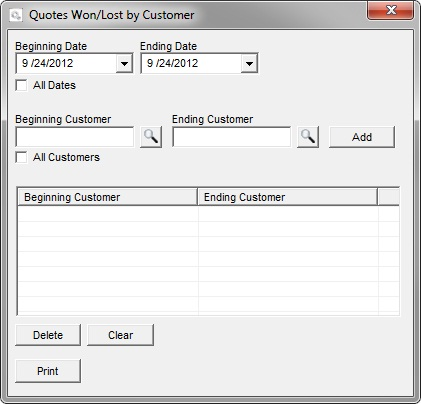The image size is (421, 404).
Task: Open the Ending Customer lookup magnifier
Action: (x=308, y=137)
